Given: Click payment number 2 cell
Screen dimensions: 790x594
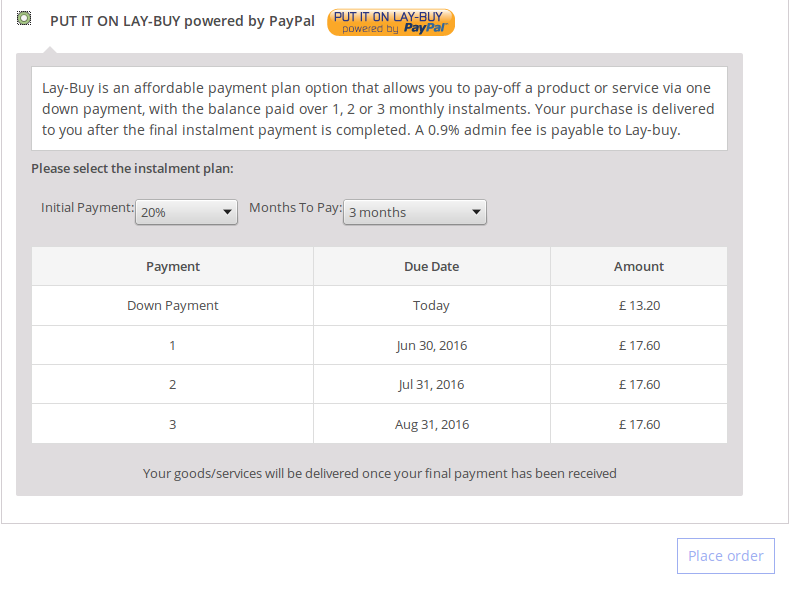Looking at the screenshot, I should pyautogui.click(x=173, y=384).
